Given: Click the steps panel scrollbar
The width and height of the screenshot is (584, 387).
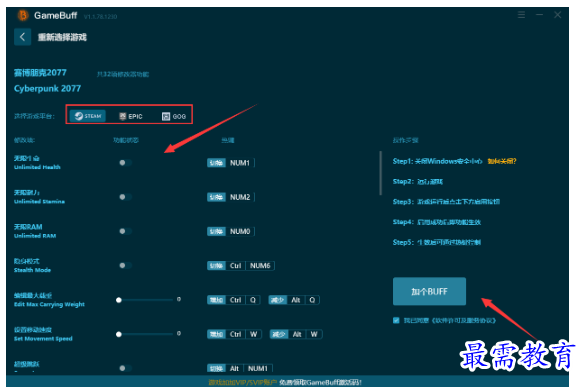Looking at the screenshot, I should click(380, 173).
